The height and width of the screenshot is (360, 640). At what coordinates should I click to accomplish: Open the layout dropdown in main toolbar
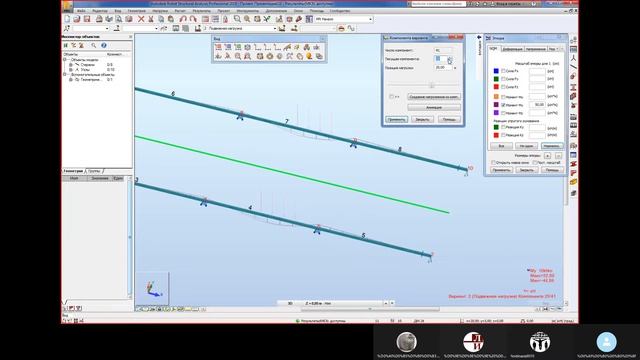coord(370,19)
